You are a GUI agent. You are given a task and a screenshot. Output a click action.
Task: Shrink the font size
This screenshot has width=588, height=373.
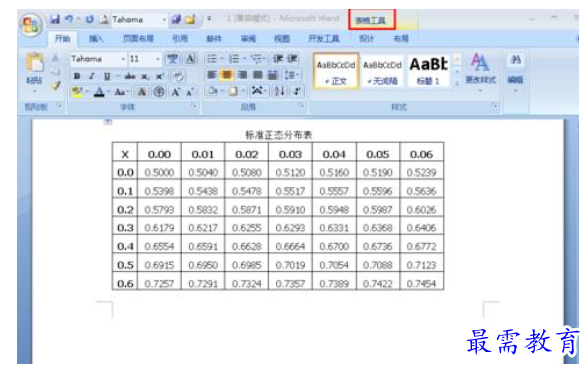click(x=190, y=92)
